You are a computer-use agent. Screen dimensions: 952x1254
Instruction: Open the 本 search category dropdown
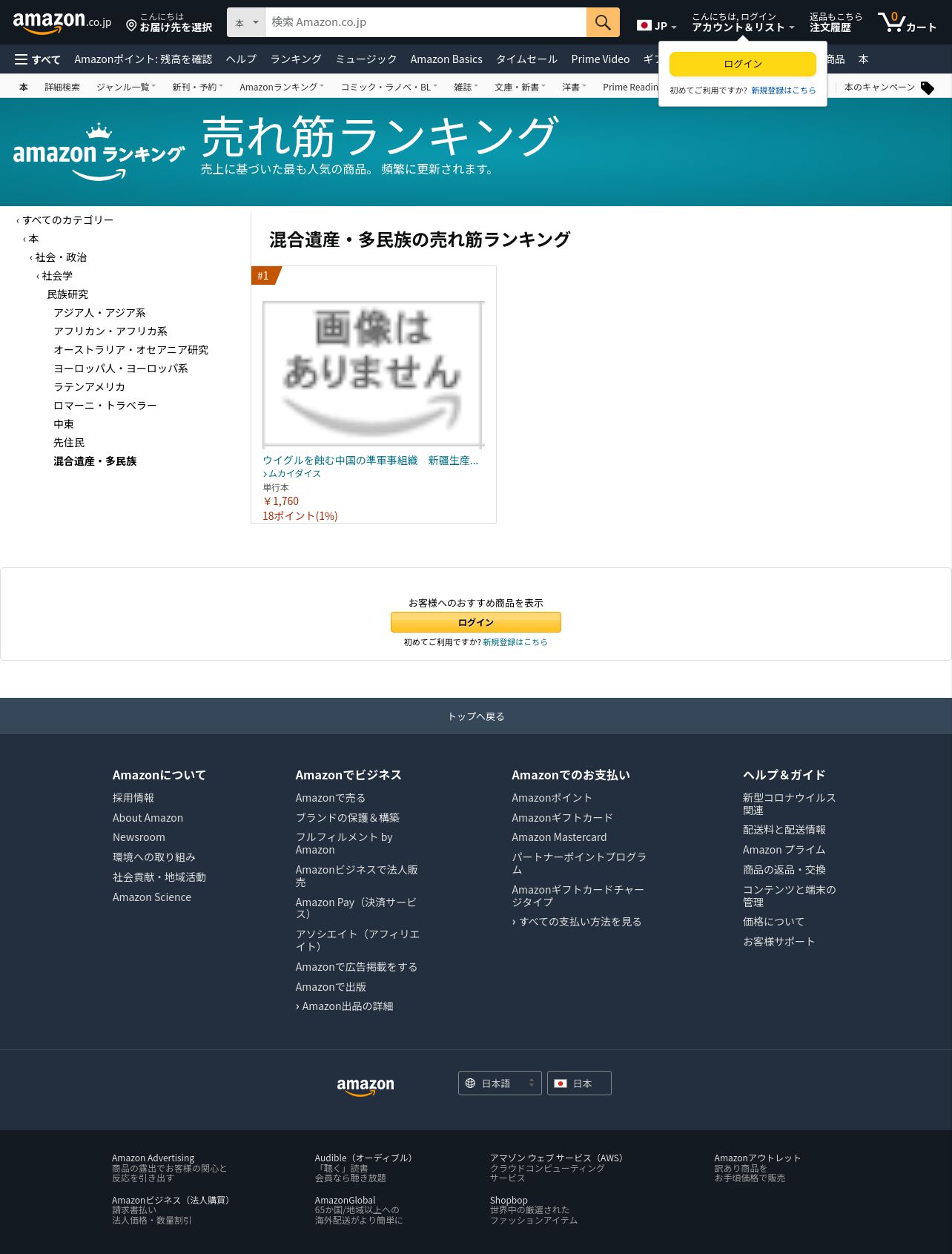(246, 22)
